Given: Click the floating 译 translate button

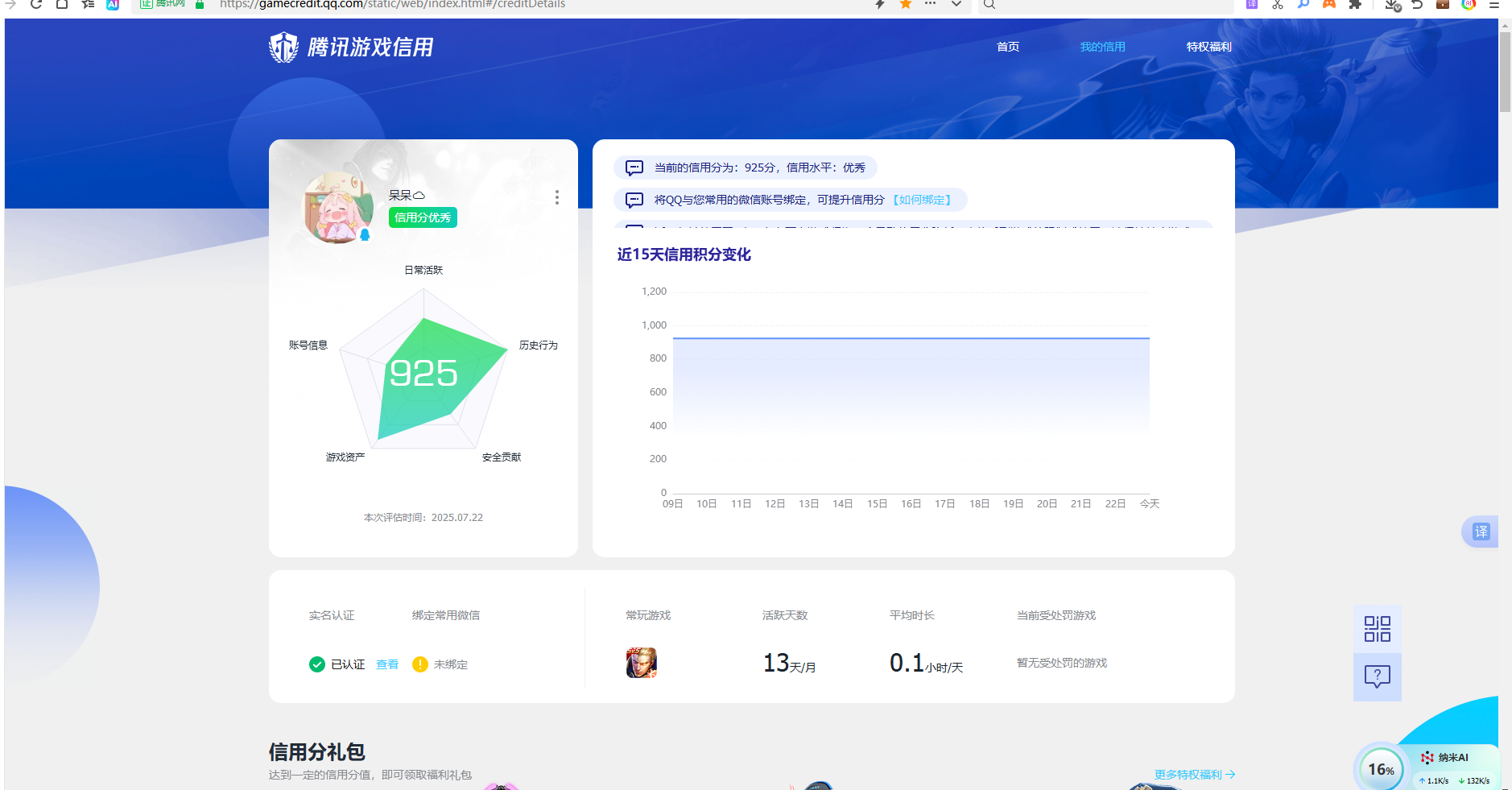Looking at the screenshot, I should point(1480,531).
